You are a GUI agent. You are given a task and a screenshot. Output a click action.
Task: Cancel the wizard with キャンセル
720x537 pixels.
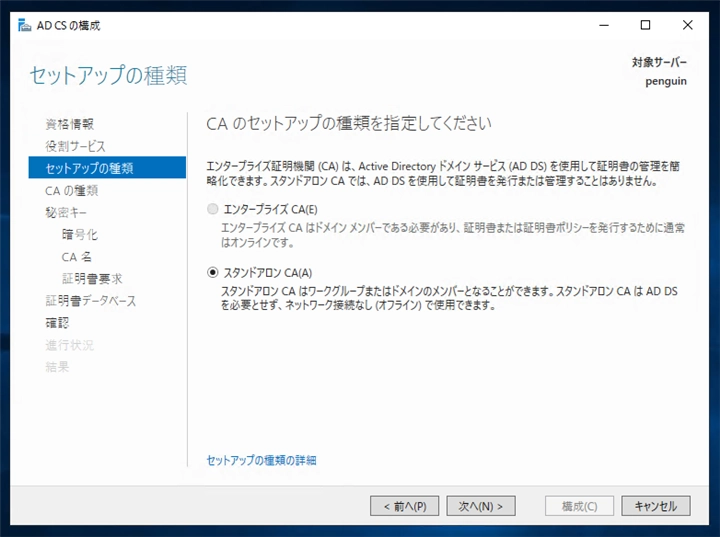coord(656,506)
